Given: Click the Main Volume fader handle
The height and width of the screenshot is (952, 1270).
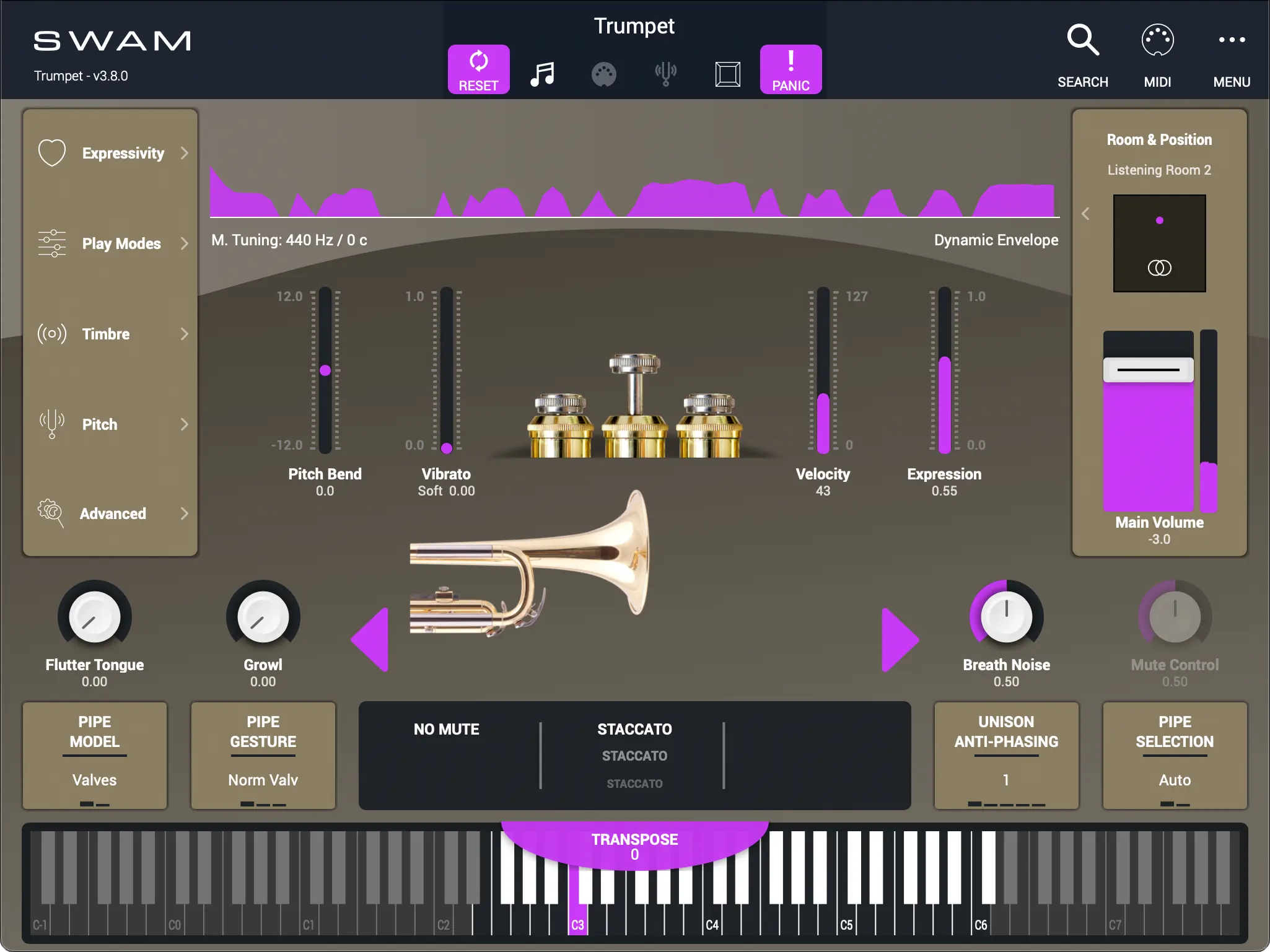Looking at the screenshot, I should point(1148,370).
